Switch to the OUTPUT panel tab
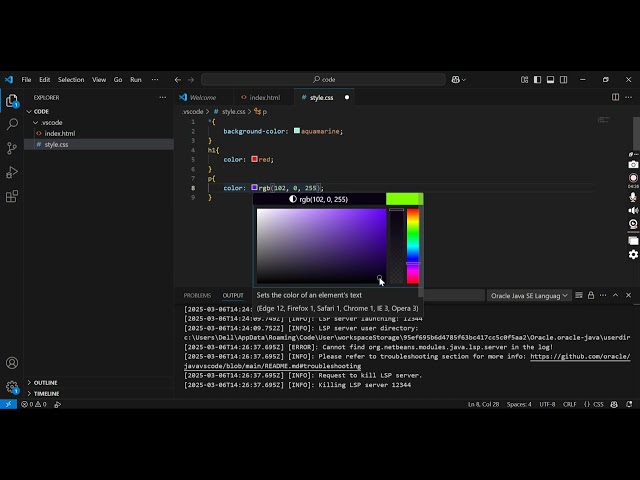Screen dimensions: 640x480 [x=233, y=295]
